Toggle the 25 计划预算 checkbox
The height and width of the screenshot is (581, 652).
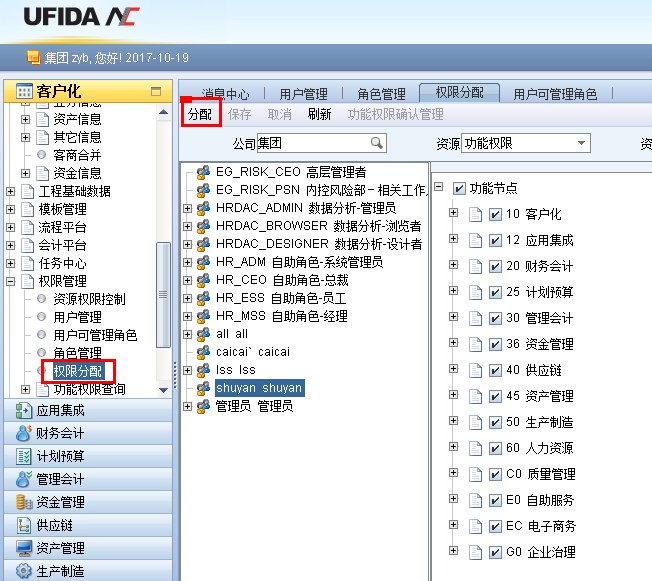[495, 292]
